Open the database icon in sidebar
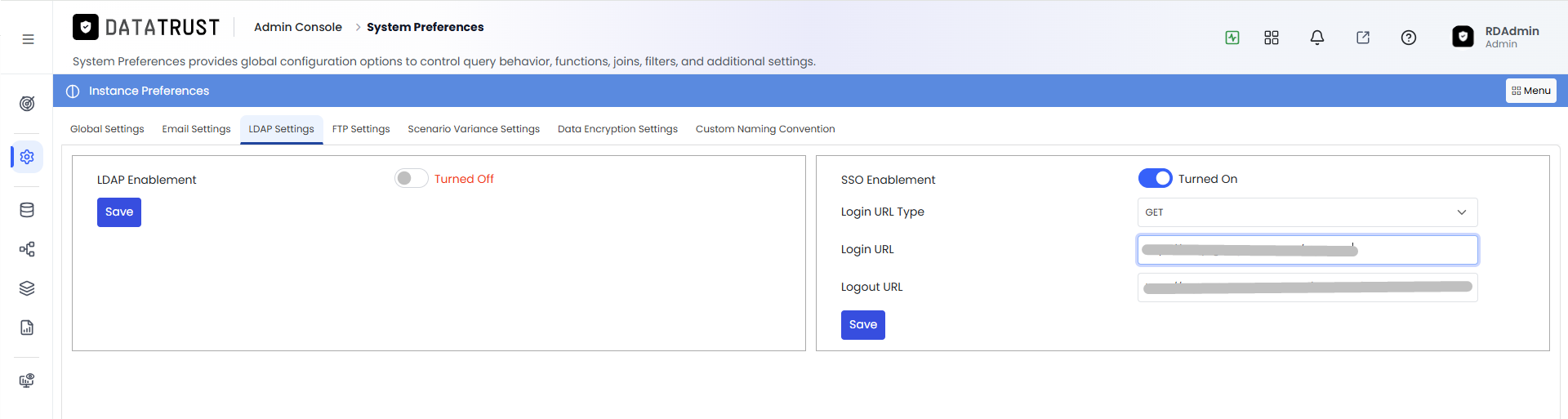The image size is (1568, 419). pyautogui.click(x=27, y=210)
